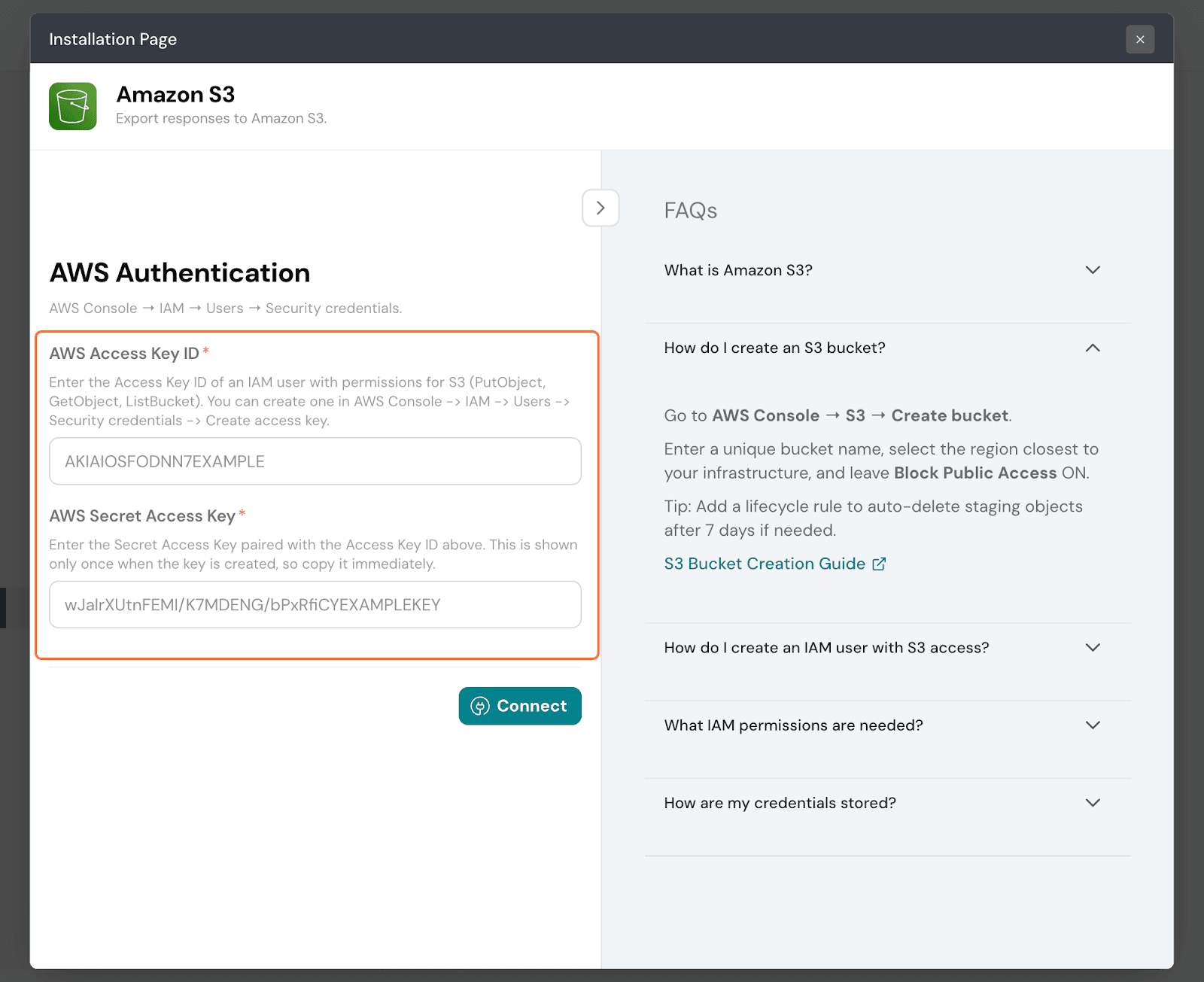Viewport: 1204px width, 982px height.
Task: Close the Installation Page dialog
Action: point(1139,39)
